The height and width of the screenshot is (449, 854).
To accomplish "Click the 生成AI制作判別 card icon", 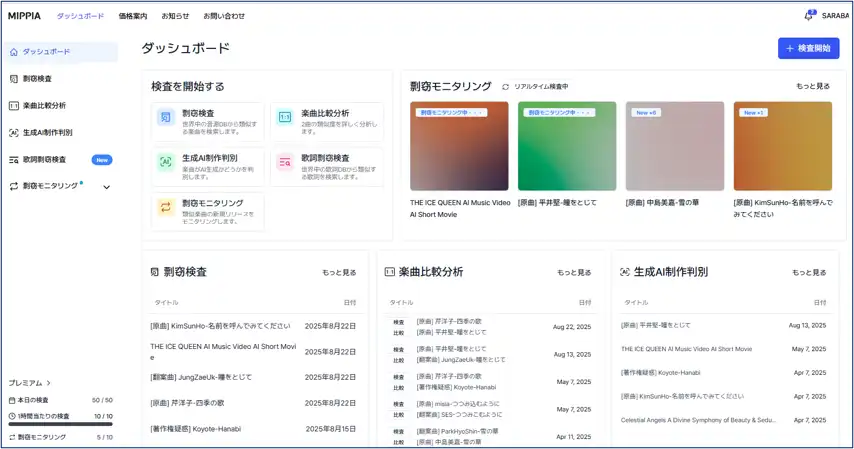I will [x=166, y=162].
